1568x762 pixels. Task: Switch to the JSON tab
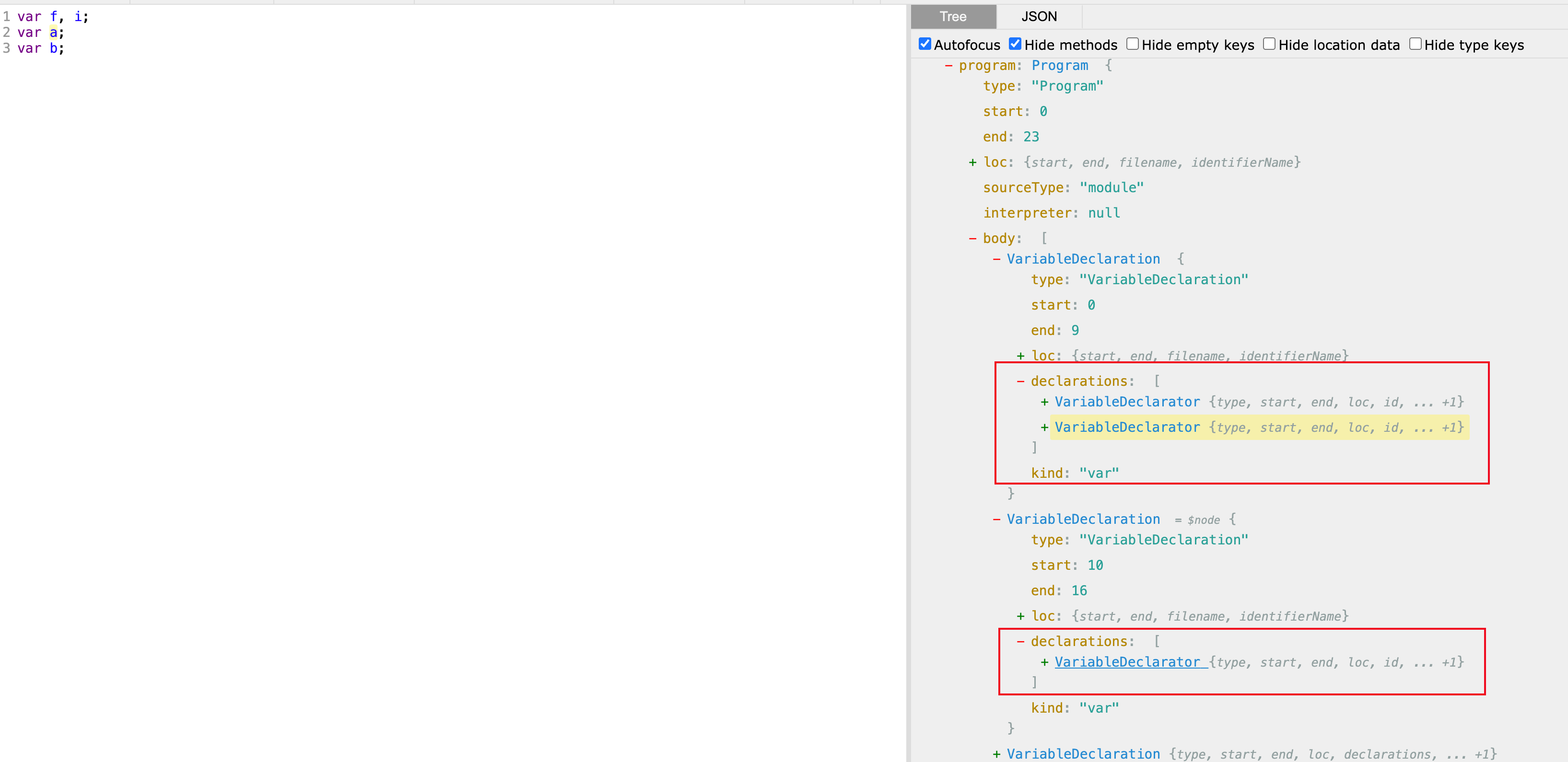pos(1039,16)
